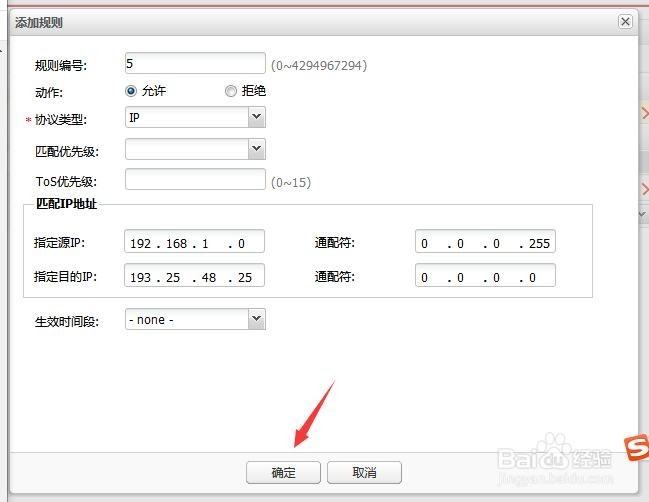The width and height of the screenshot is (649, 502).
Task: Click the ToS优先级 input field
Action: coord(195,179)
